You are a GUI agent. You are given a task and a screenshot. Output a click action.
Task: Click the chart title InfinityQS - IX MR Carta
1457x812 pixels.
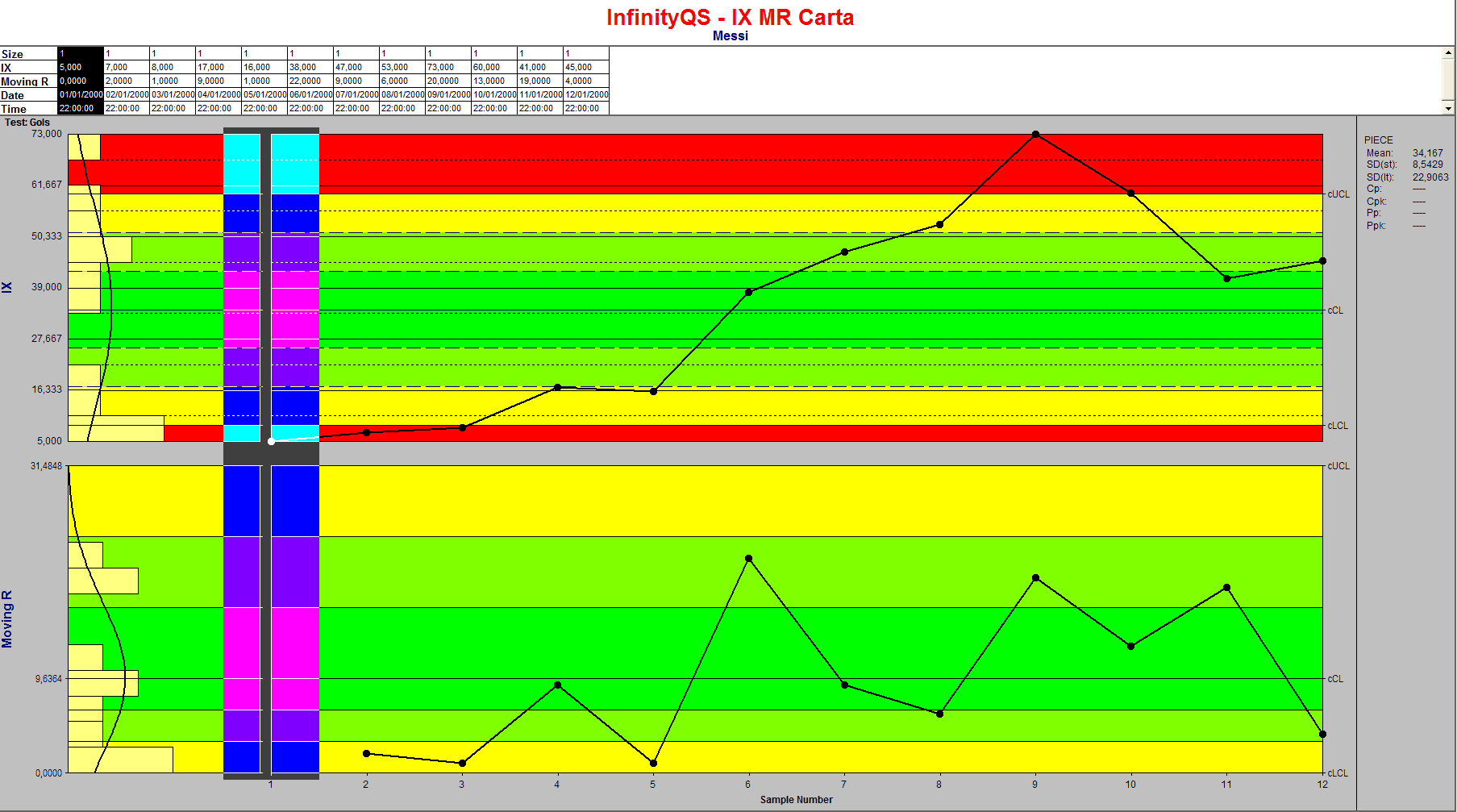[x=730, y=18]
